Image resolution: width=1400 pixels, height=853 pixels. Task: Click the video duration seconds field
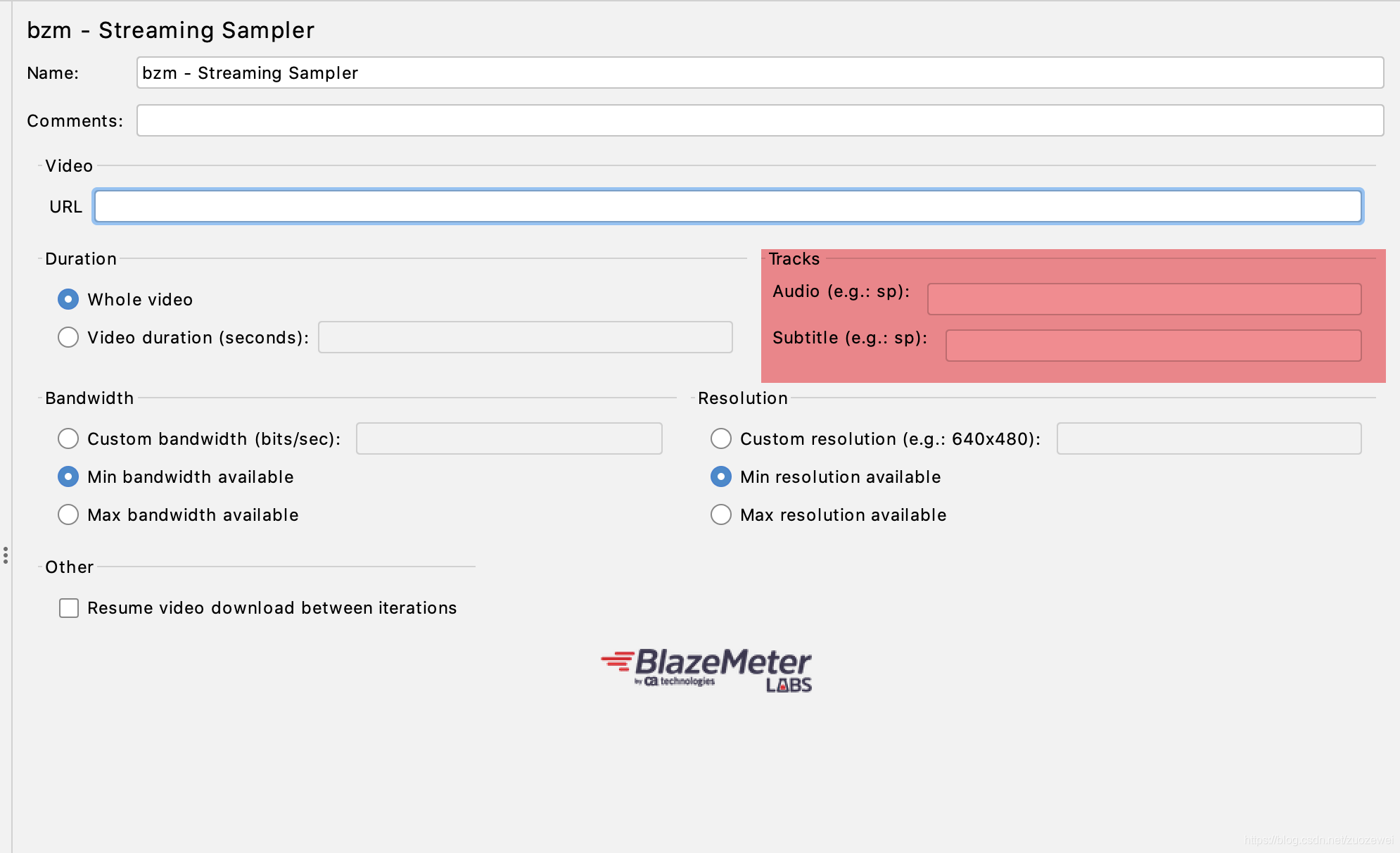525,337
